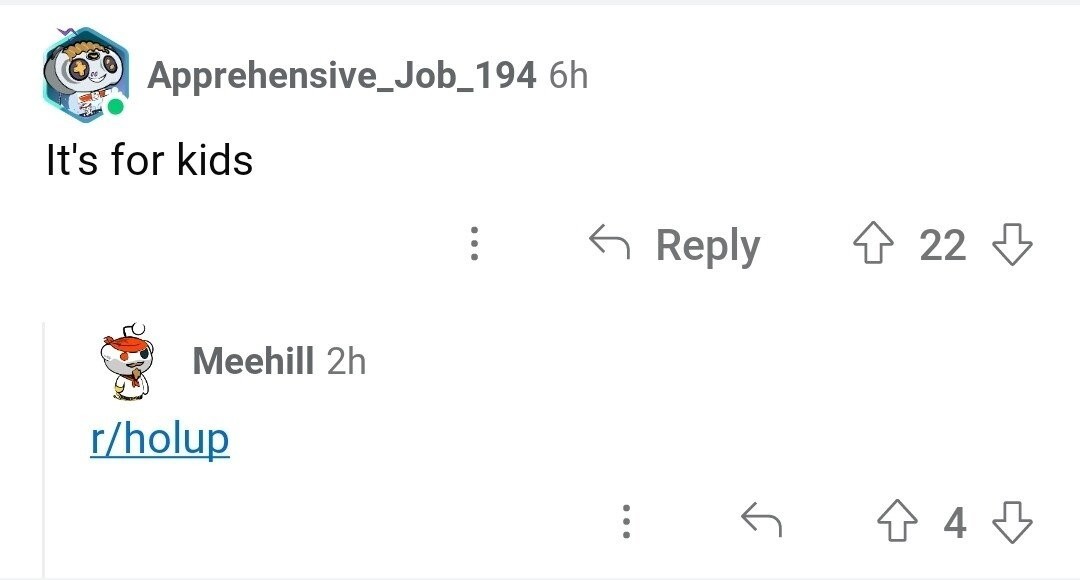
Task: Downvote Meehill's reply
Action: [1010, 521]
